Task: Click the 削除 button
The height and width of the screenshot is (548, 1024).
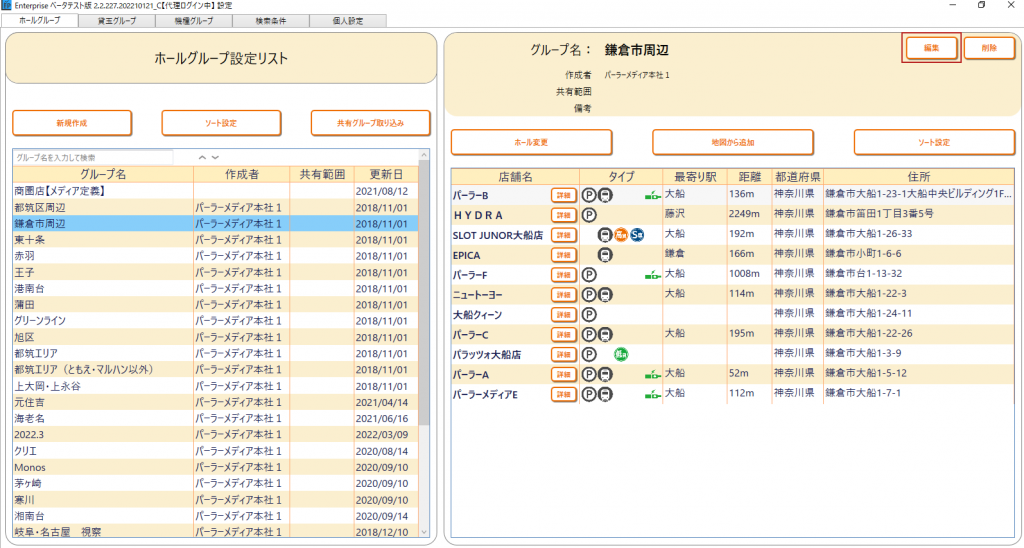Action: (x=989, y=48)
